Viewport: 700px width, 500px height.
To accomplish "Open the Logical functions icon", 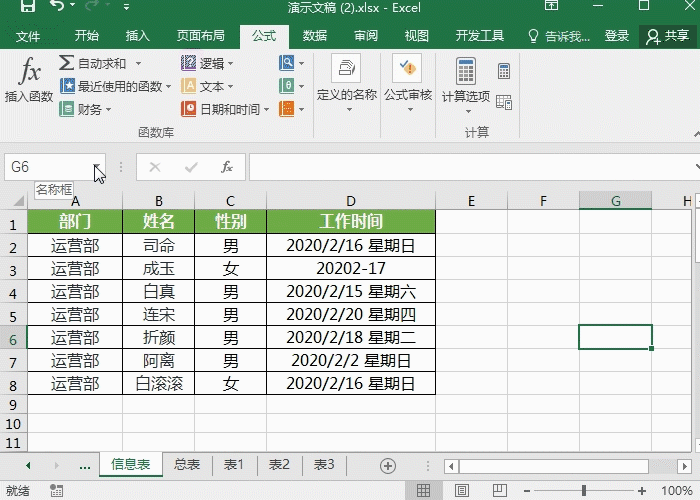I will [188, 63].
